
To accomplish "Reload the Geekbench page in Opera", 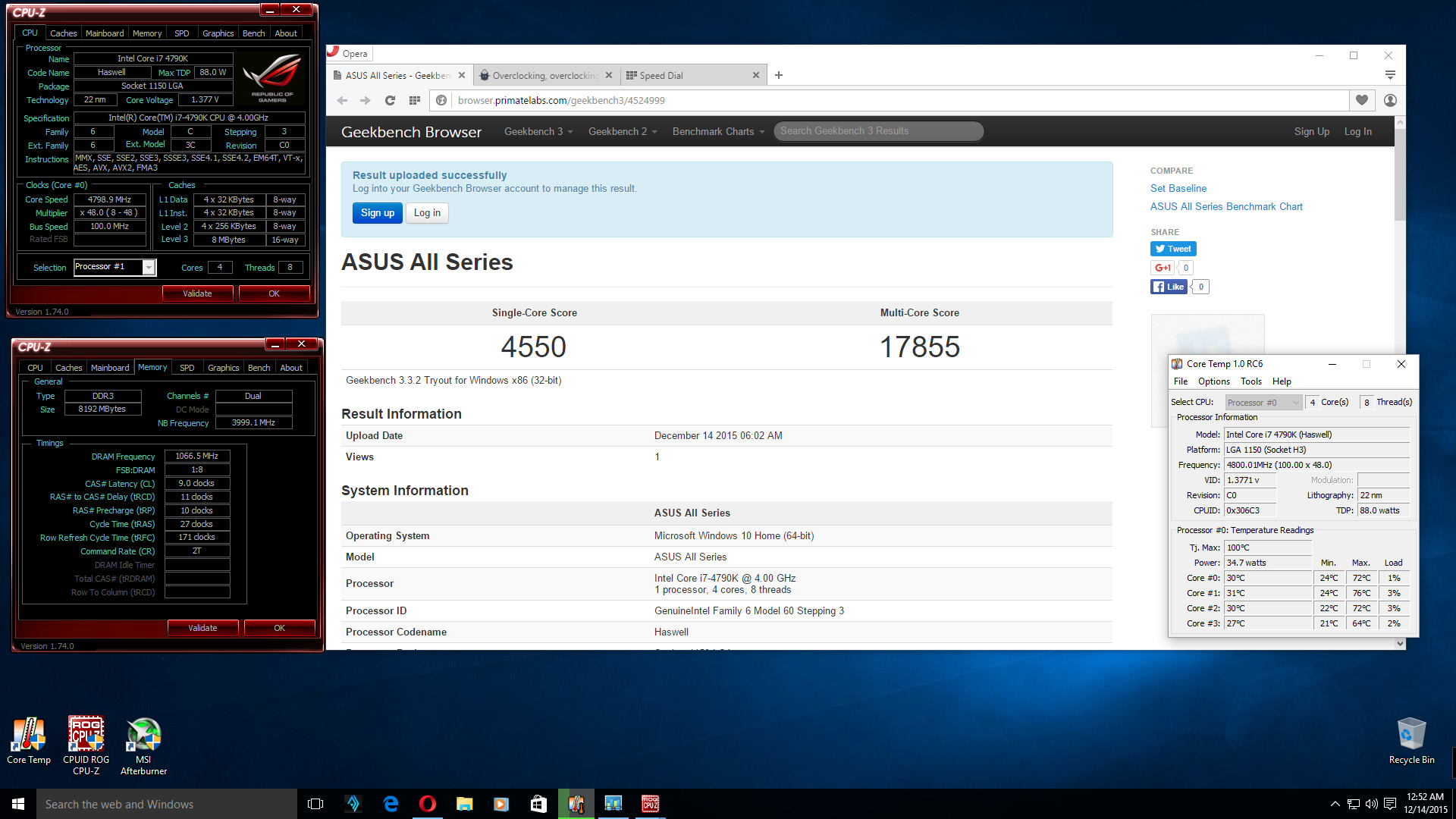I will 390,100.
